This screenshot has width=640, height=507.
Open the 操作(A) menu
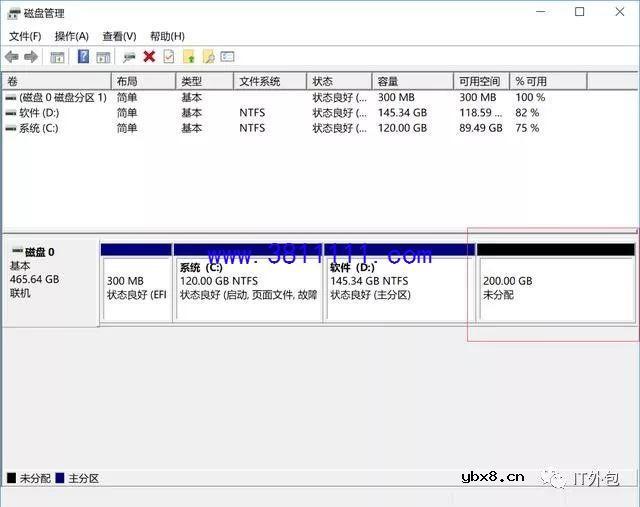point(71,36)
